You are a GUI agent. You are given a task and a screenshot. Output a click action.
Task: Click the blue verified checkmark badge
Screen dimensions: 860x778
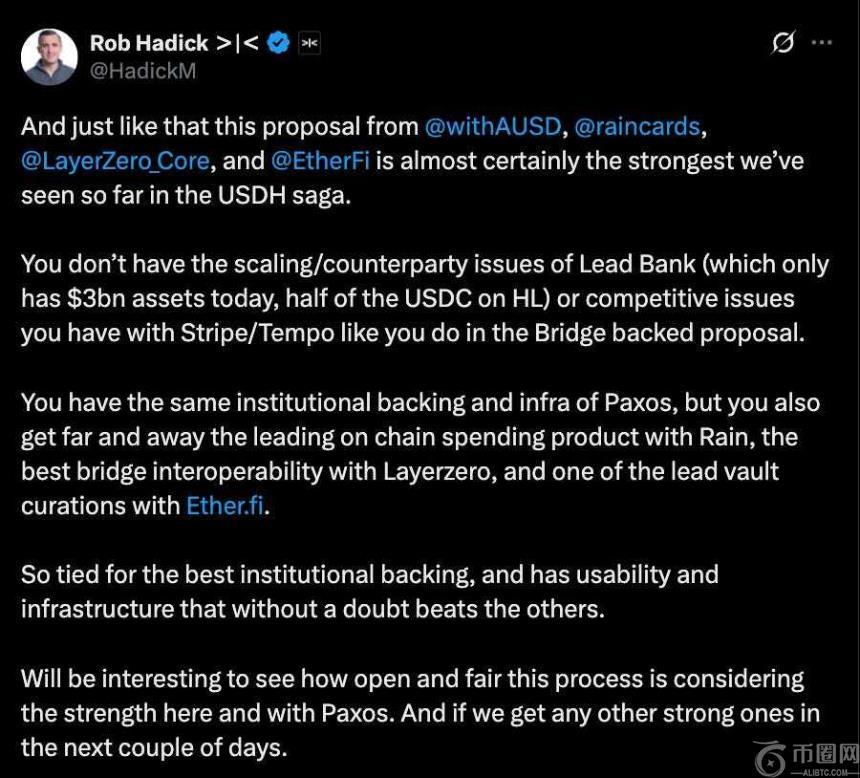point(279,43)
